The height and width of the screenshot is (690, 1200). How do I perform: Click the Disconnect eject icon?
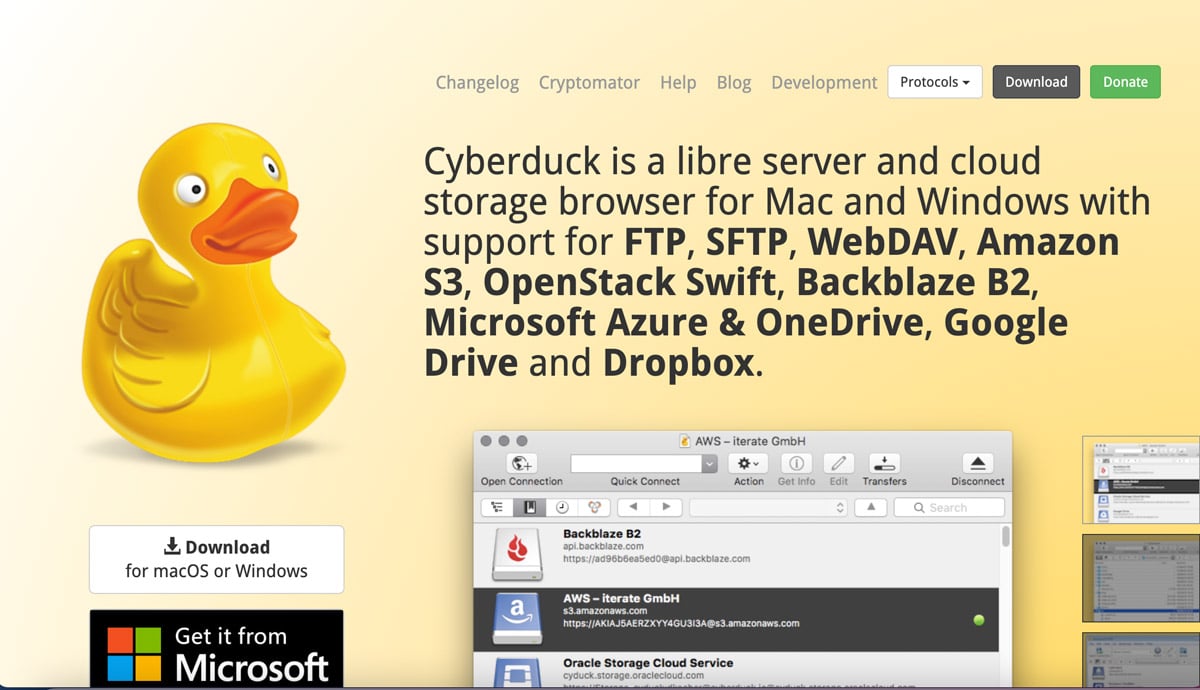pyautogui.click(x=977, y=463)
